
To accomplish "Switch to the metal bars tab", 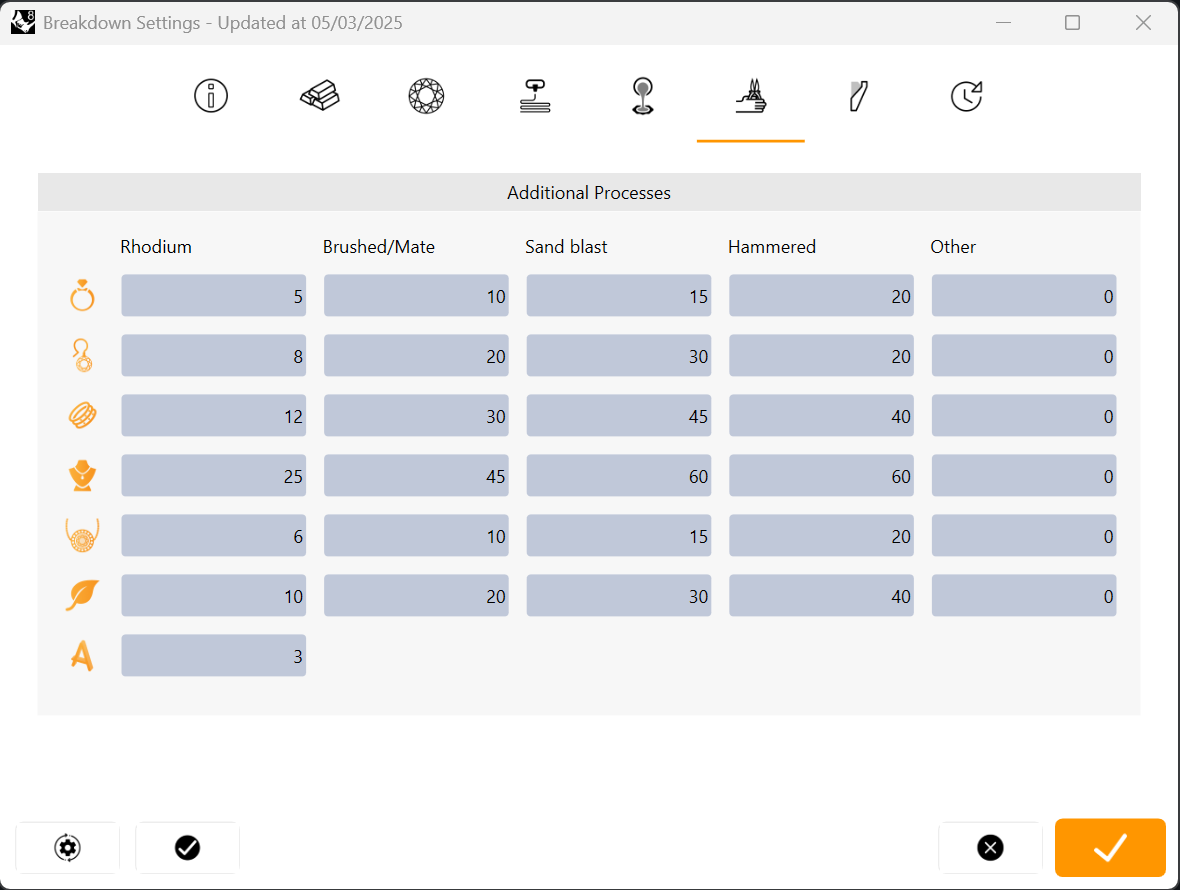I will click(x=320, y=96).
